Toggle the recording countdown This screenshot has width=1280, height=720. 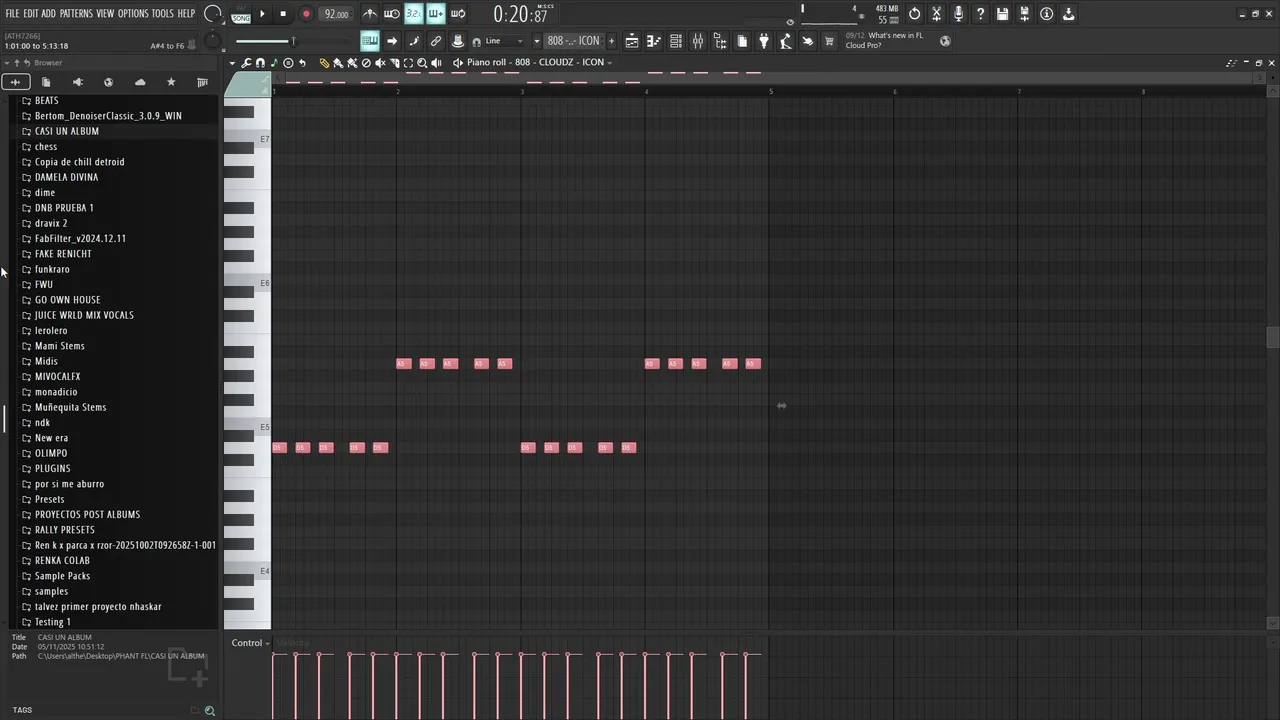[x=414, y=14]
